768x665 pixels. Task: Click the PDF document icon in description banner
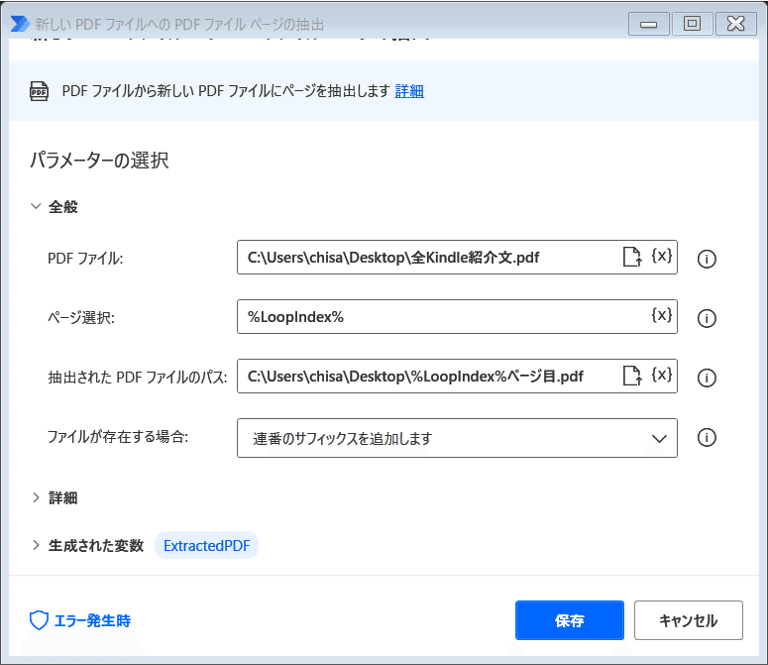tap(39, 91)
